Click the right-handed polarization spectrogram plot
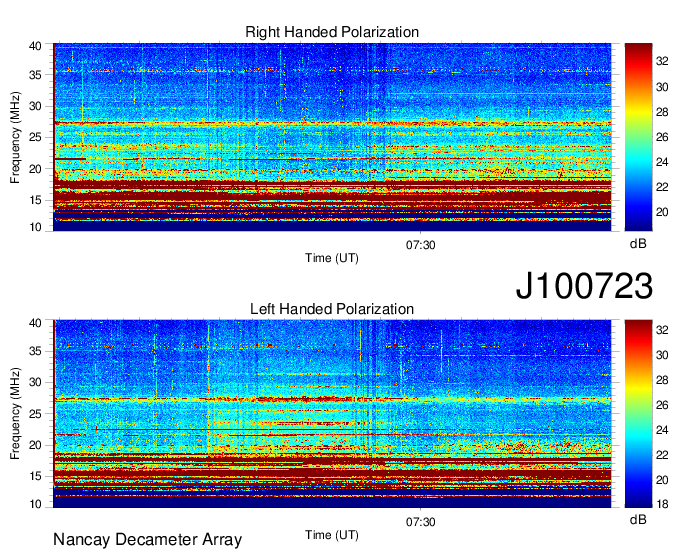 pos(332,137)
